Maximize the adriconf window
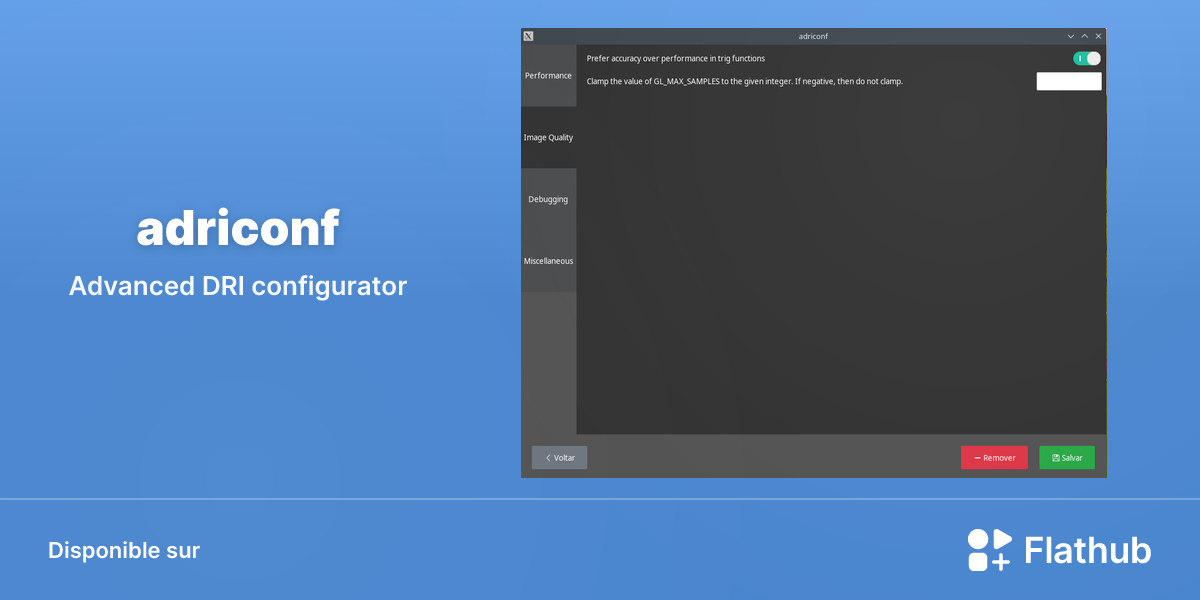This screenshot has height=600, width=1200. (1085, 36)
